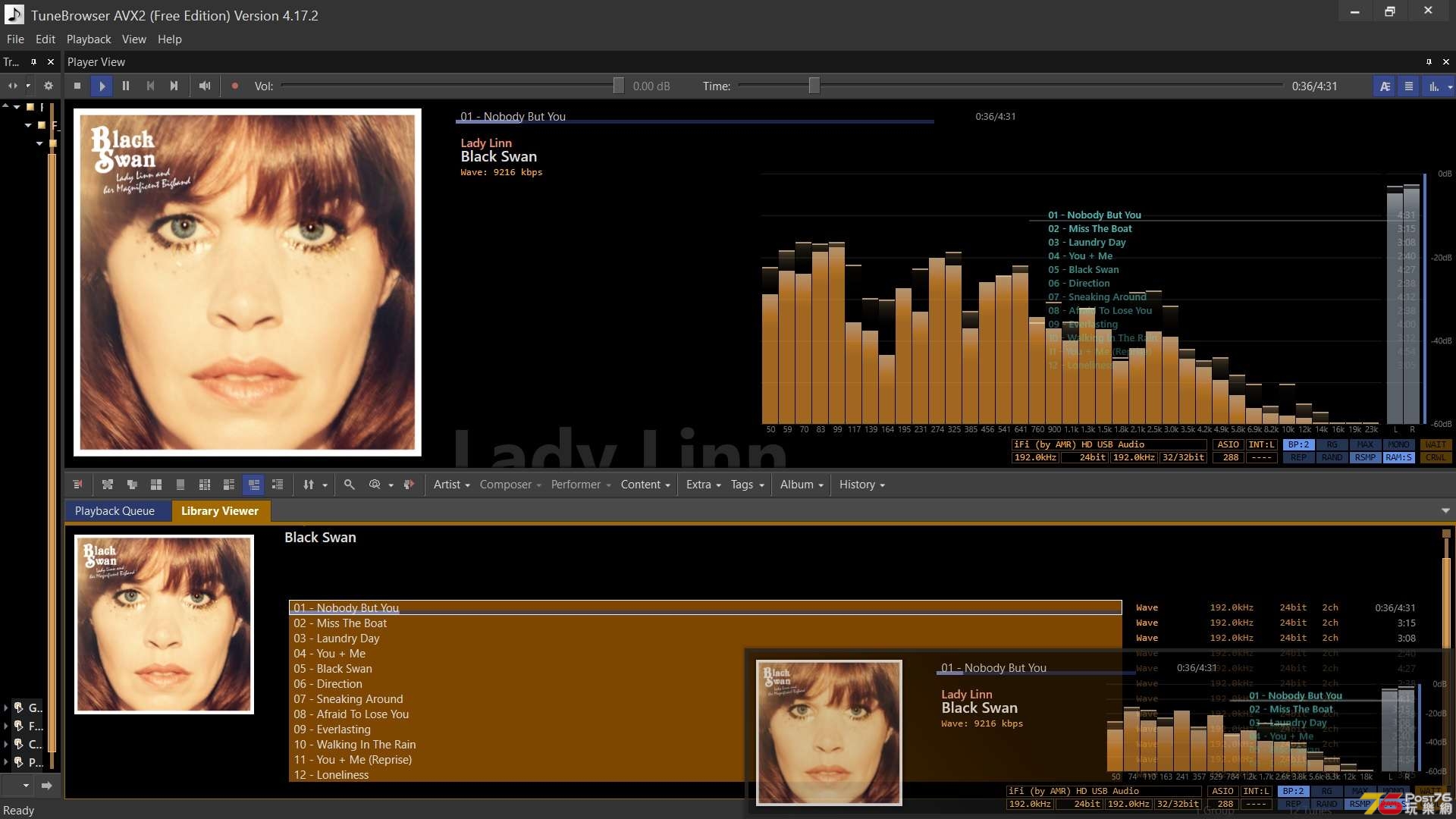
Task: Click the Black Swan cover in Library Viewer
Action: 164,624
